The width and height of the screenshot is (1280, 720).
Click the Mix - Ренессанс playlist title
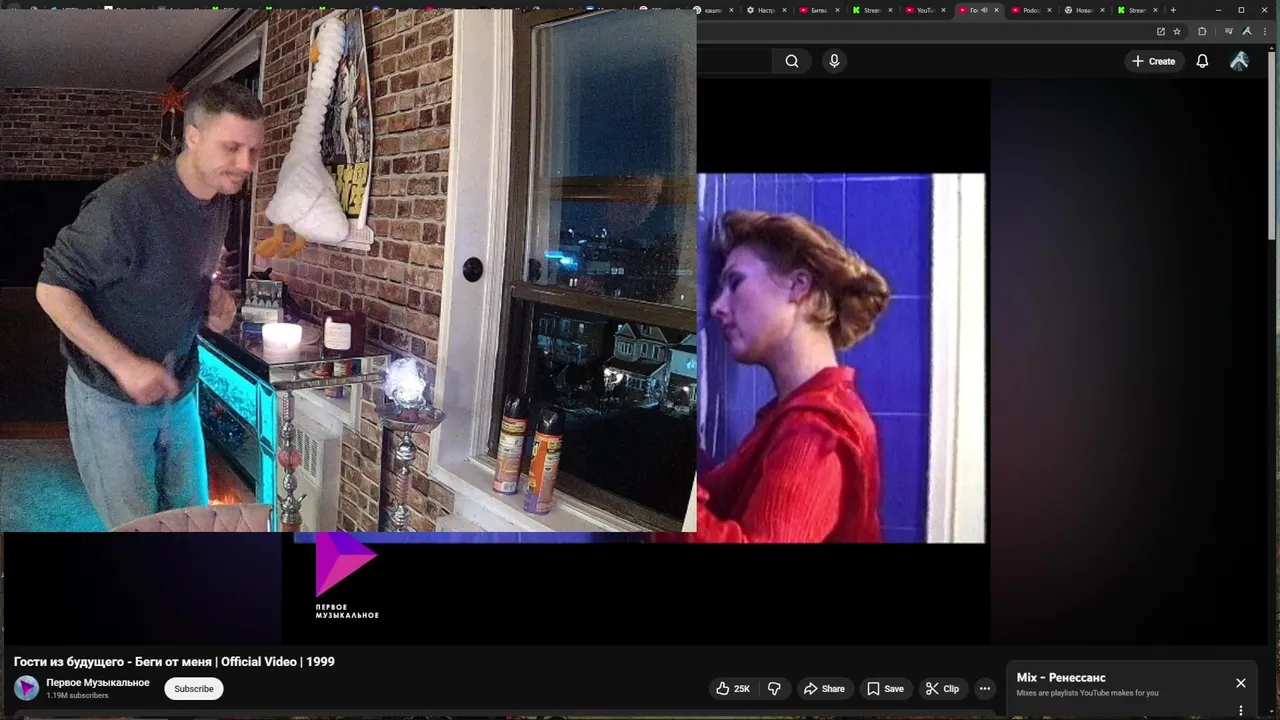pos(1061,677)
